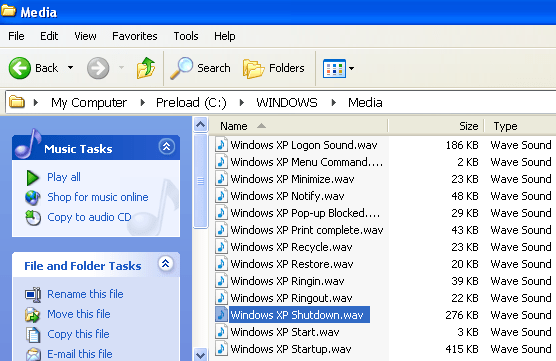The width and height of the screenshot is (556, 361).
Task: Sort by the Size column header
Action: click(x=436, y=126)
